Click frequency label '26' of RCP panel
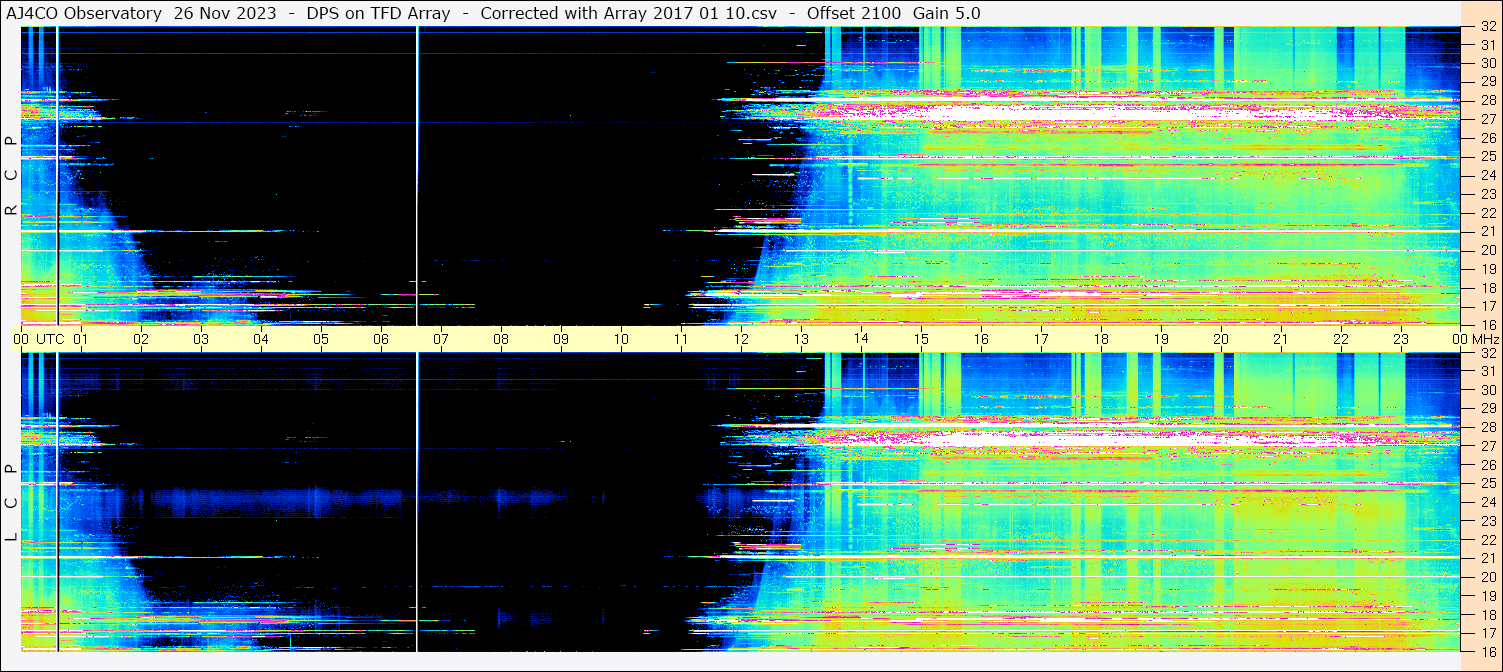Image resolution: width=1503 pixels, height=672 pixels. tap(1487, 138)
